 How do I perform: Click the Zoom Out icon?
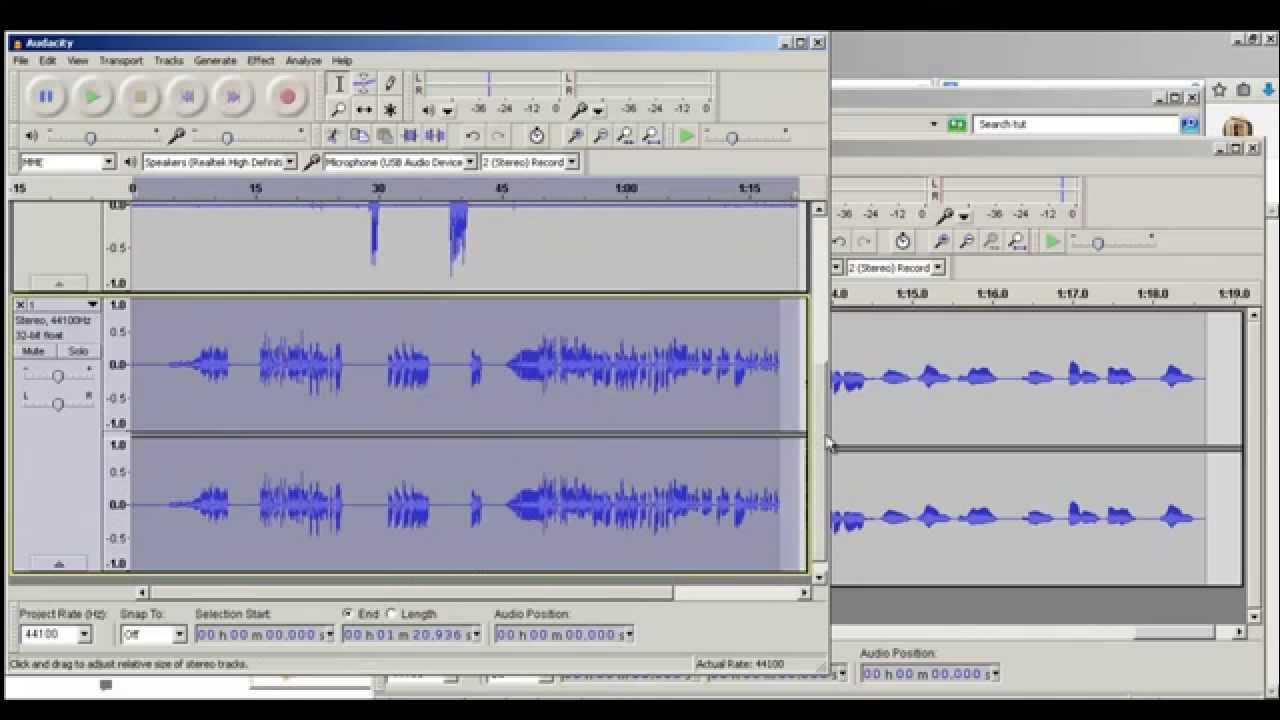point(600,136)
